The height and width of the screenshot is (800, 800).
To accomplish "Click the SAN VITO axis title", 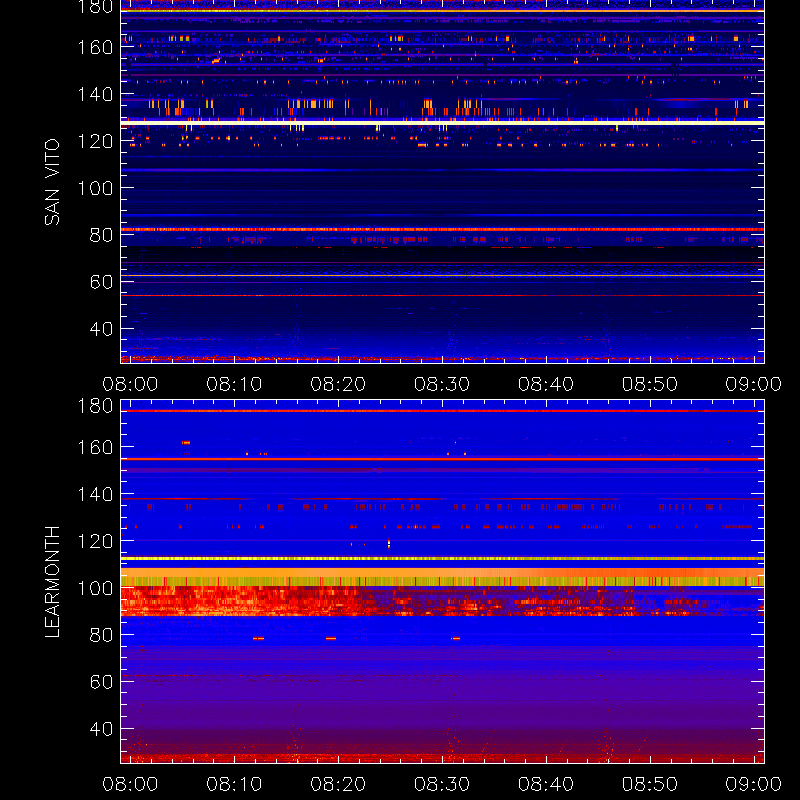I will click(x=52, y=182).
